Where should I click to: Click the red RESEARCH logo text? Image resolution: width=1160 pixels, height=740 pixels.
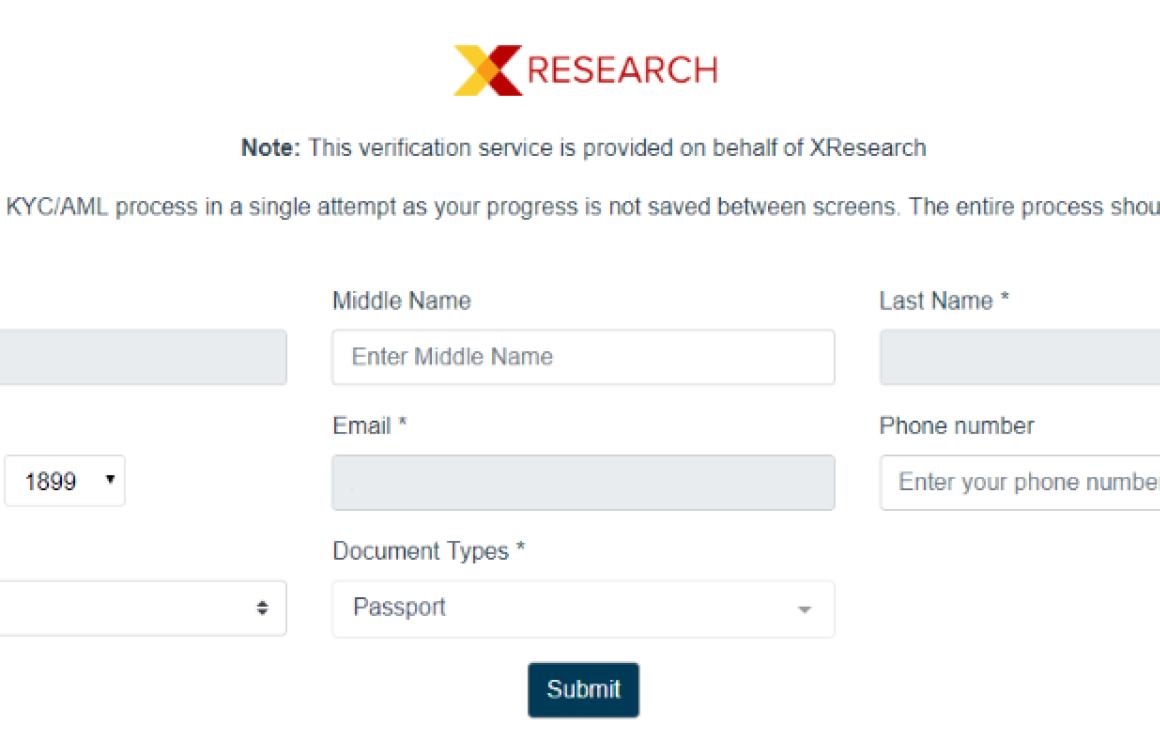click(622, 70)
